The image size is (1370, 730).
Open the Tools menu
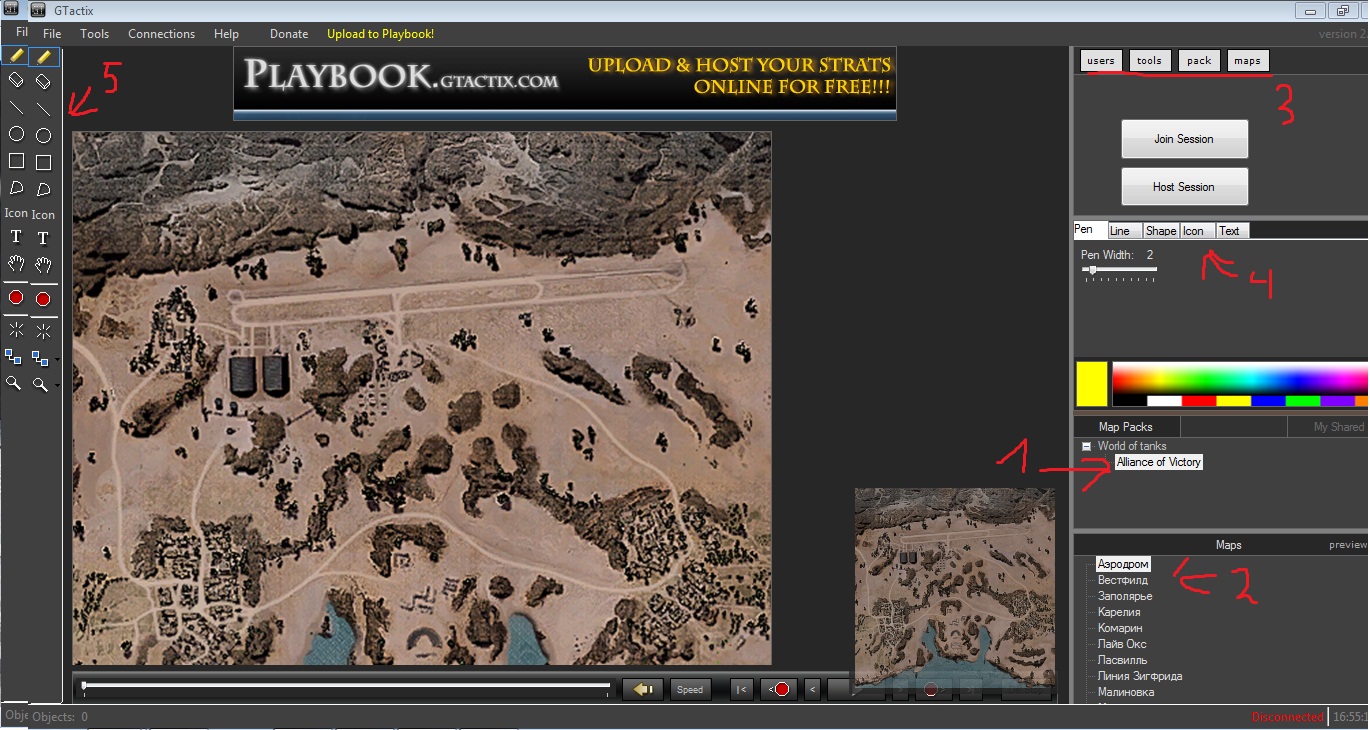95,34
